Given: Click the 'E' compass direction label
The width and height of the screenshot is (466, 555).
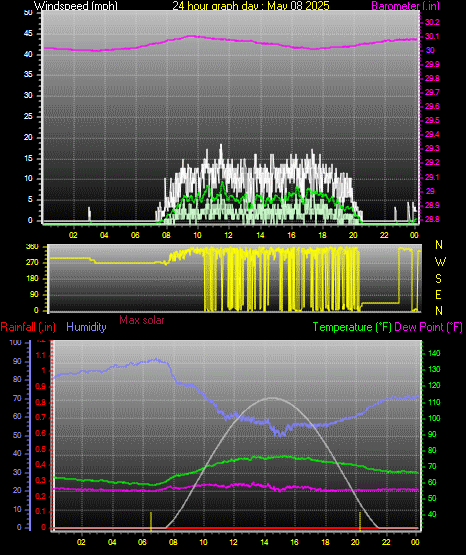Looking at the screenshot, I should [438, 295].
